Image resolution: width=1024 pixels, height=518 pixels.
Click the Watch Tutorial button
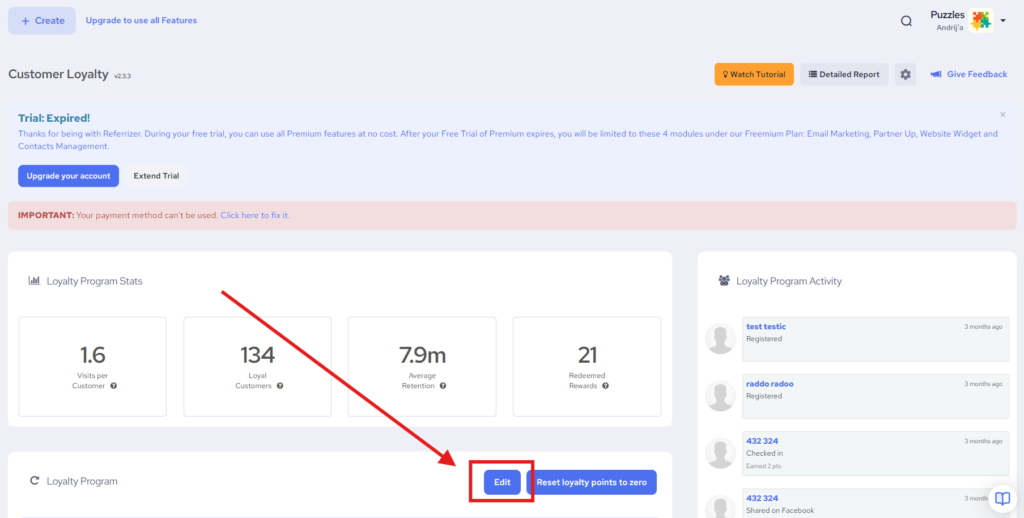tap(754, 74)
